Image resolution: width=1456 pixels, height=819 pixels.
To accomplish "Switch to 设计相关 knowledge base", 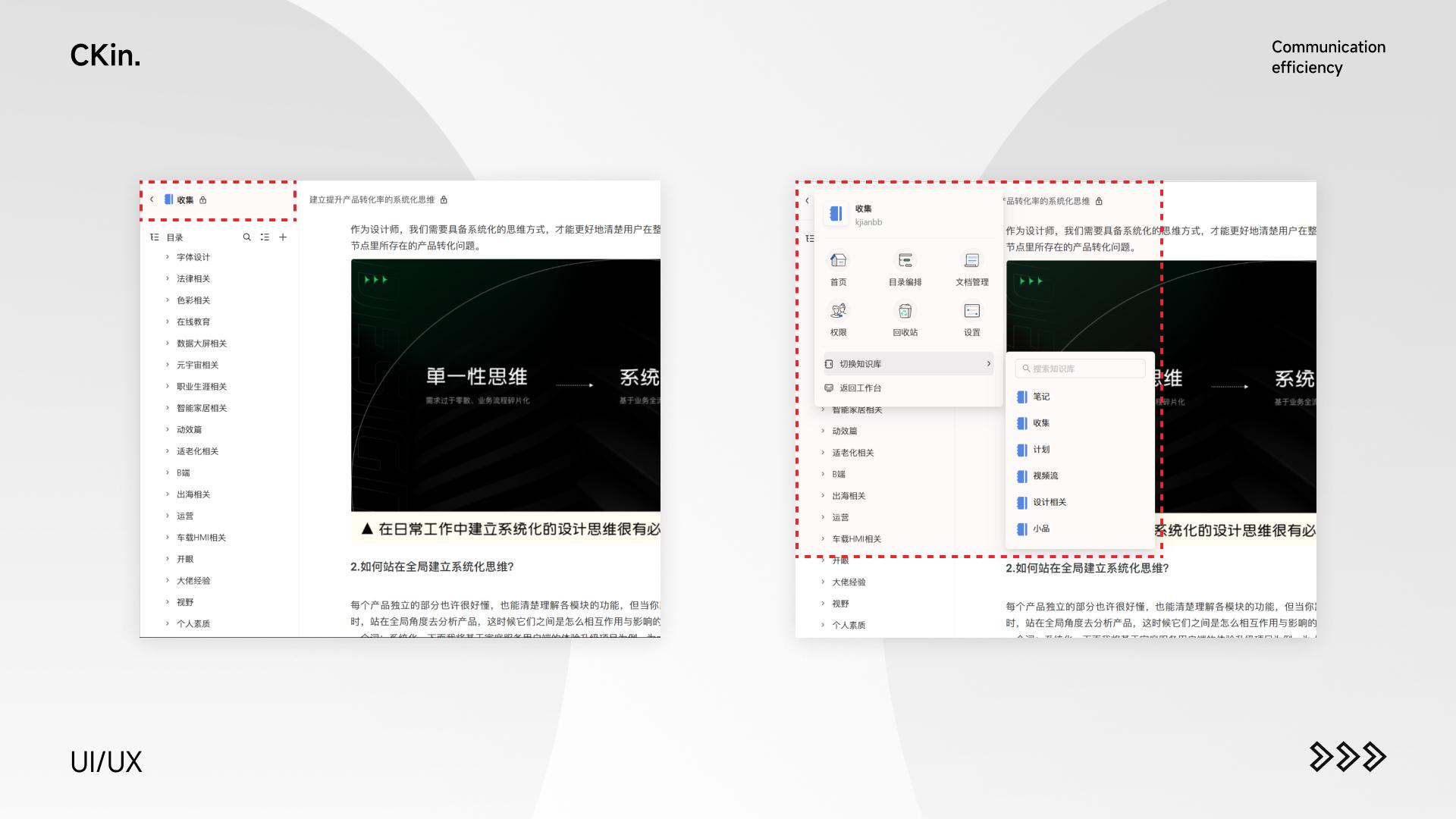I will coord(1049,502).
